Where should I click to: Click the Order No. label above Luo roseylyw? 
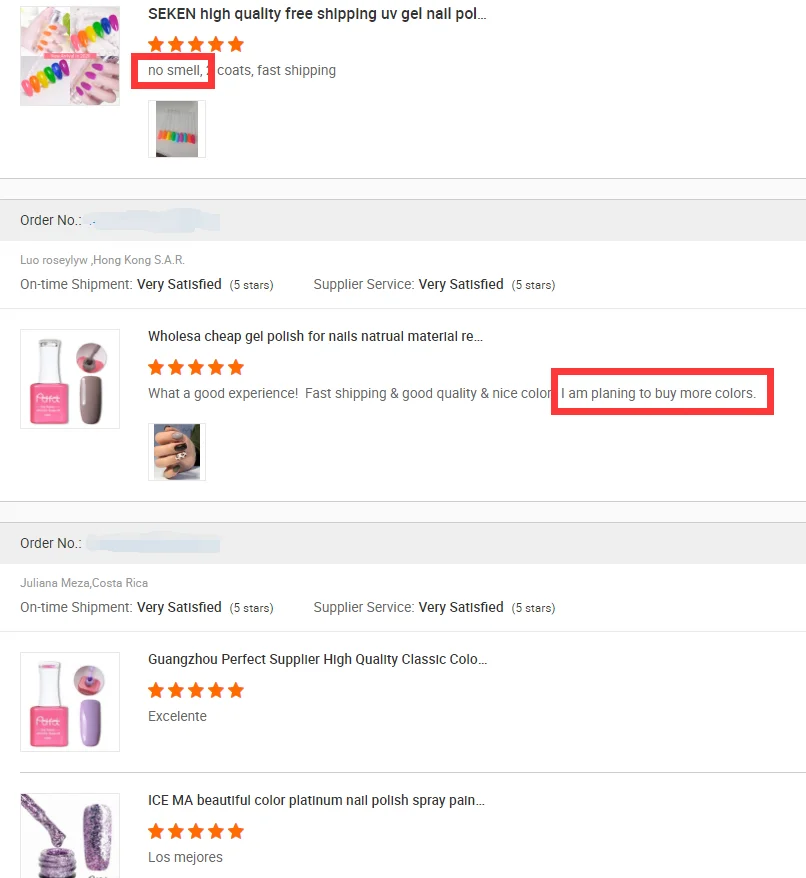point(50,220)
